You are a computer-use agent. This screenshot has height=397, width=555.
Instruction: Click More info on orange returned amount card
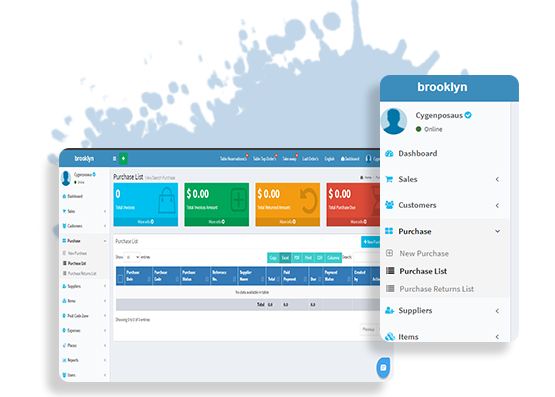[287, 222]
